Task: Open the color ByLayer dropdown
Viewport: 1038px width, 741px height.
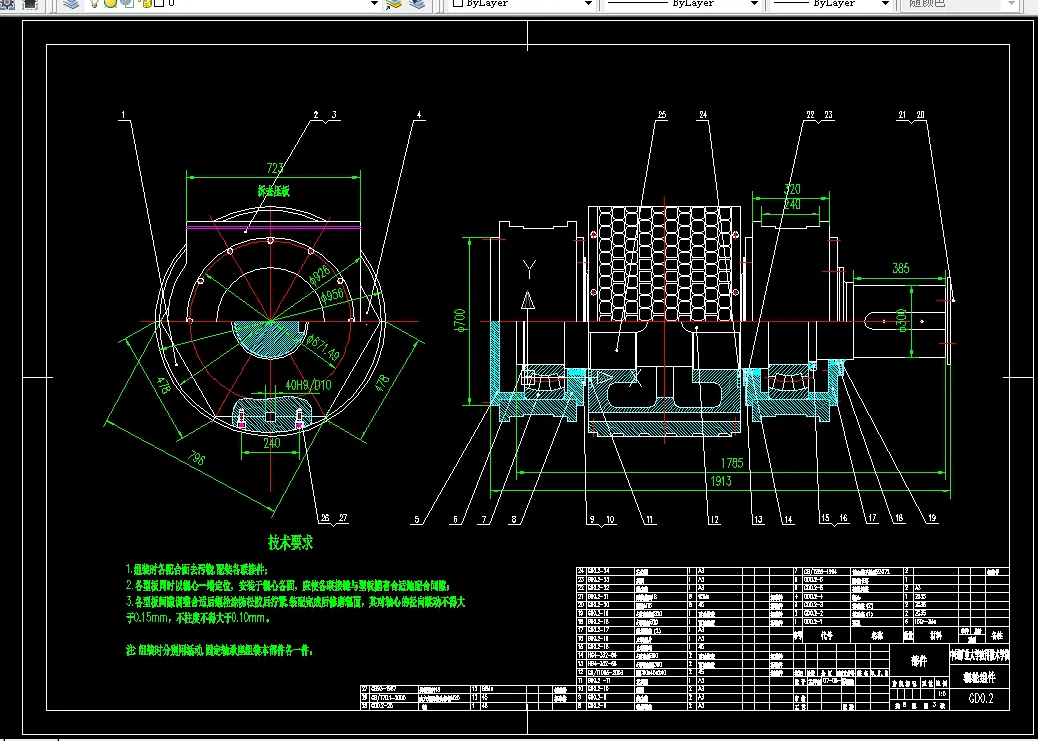Action: coord(588,4)
